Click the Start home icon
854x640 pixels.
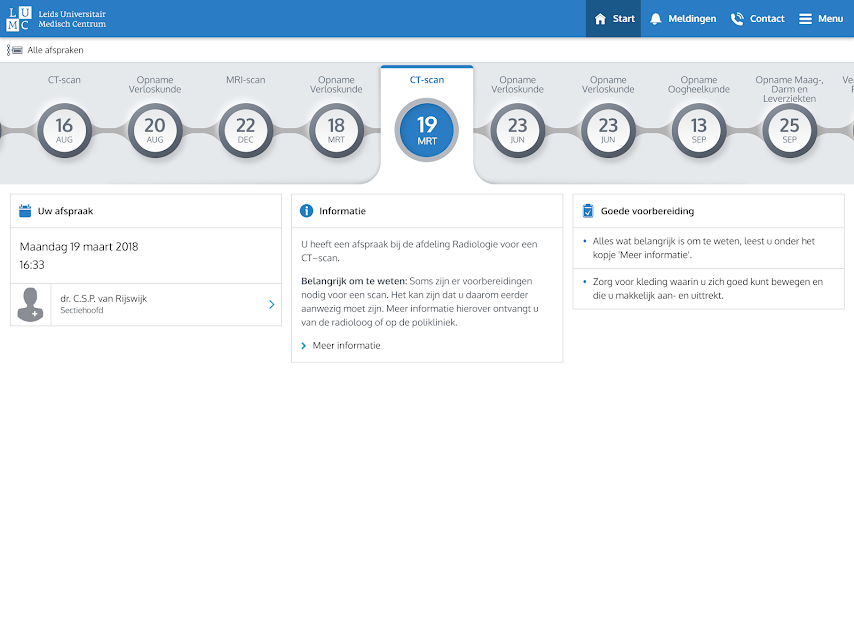(x=600, y=19)
